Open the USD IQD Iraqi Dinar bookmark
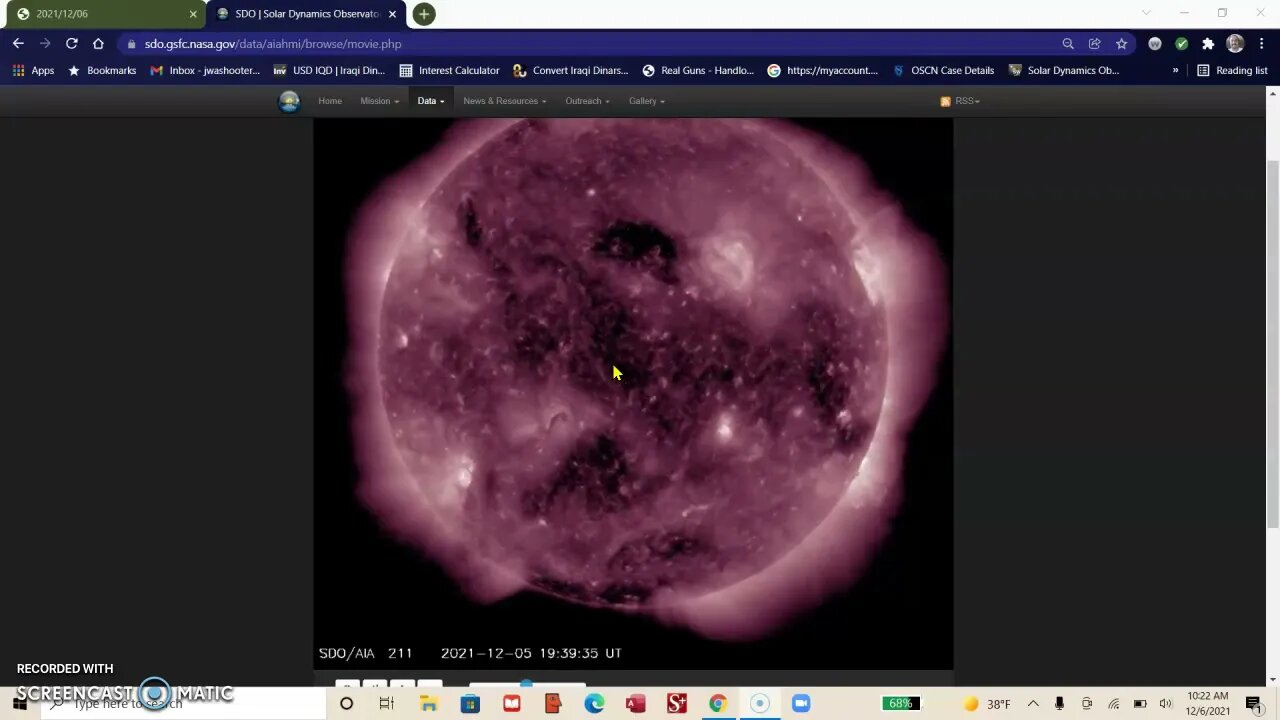Image resolution: width=1280 pixels, height=720 pixels. click(329, 71)
